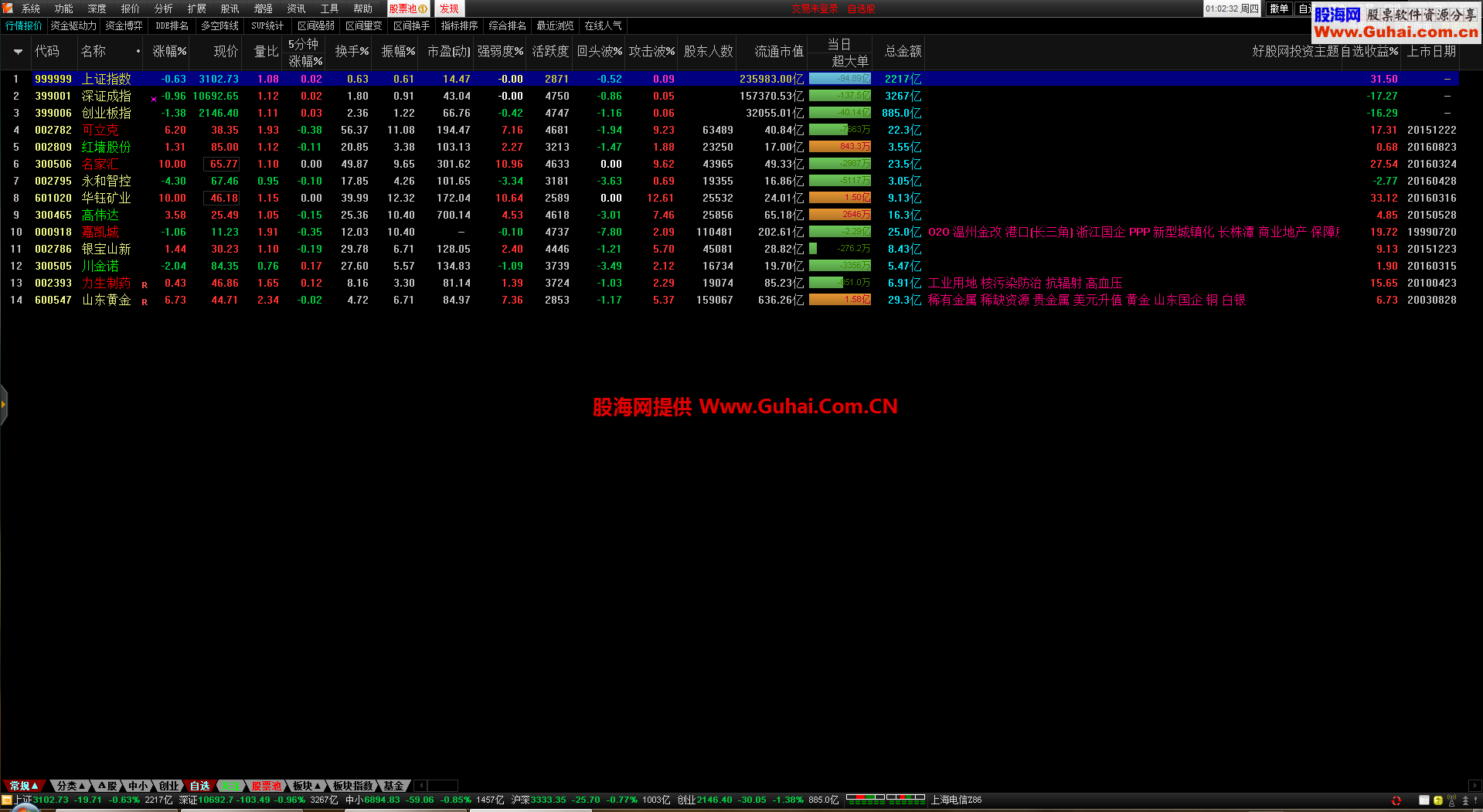Click the dot sort marker next to 名称 header

[x=138, y=52]
